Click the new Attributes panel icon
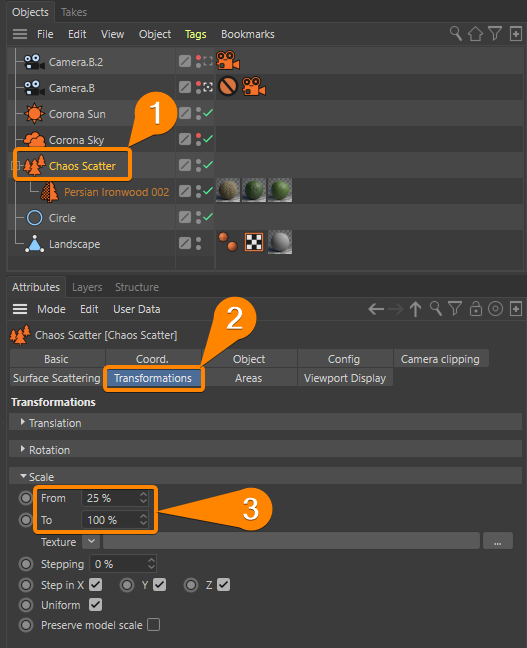Screen dimensions: 527x648 click(516, 309)
